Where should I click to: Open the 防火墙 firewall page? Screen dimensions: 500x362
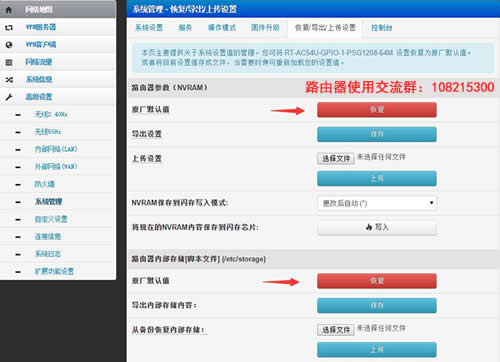click(x=45, y=184)
